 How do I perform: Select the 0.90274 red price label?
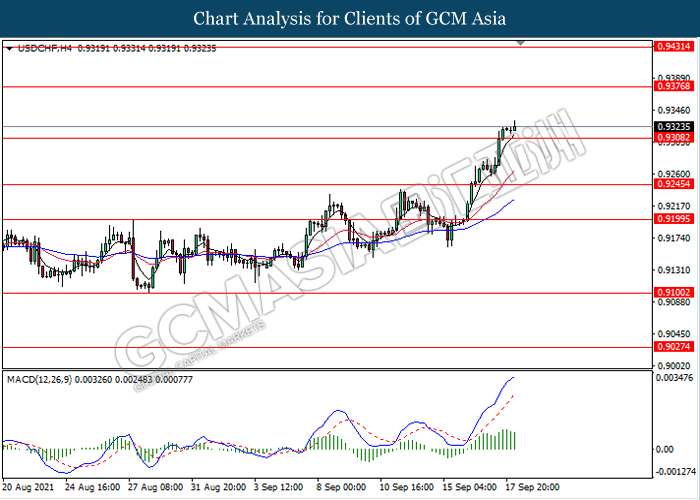674,346
